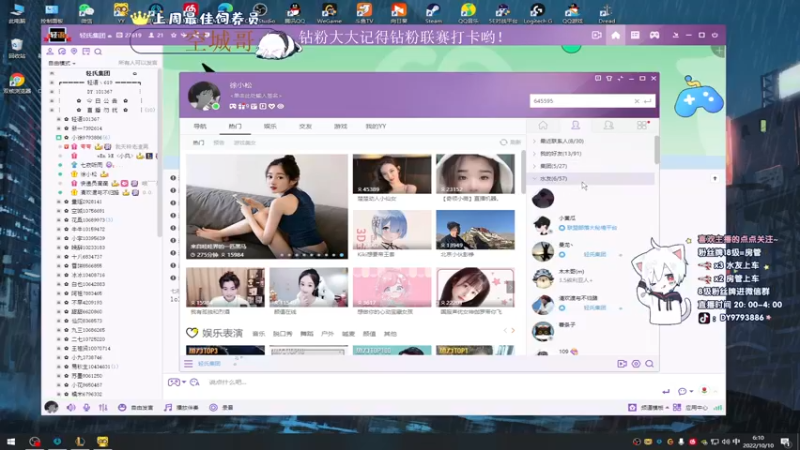This screenshot has width=800, height=450.
Task: Expand the channel template dropdown arrow
Action: (x=667, y=408)
